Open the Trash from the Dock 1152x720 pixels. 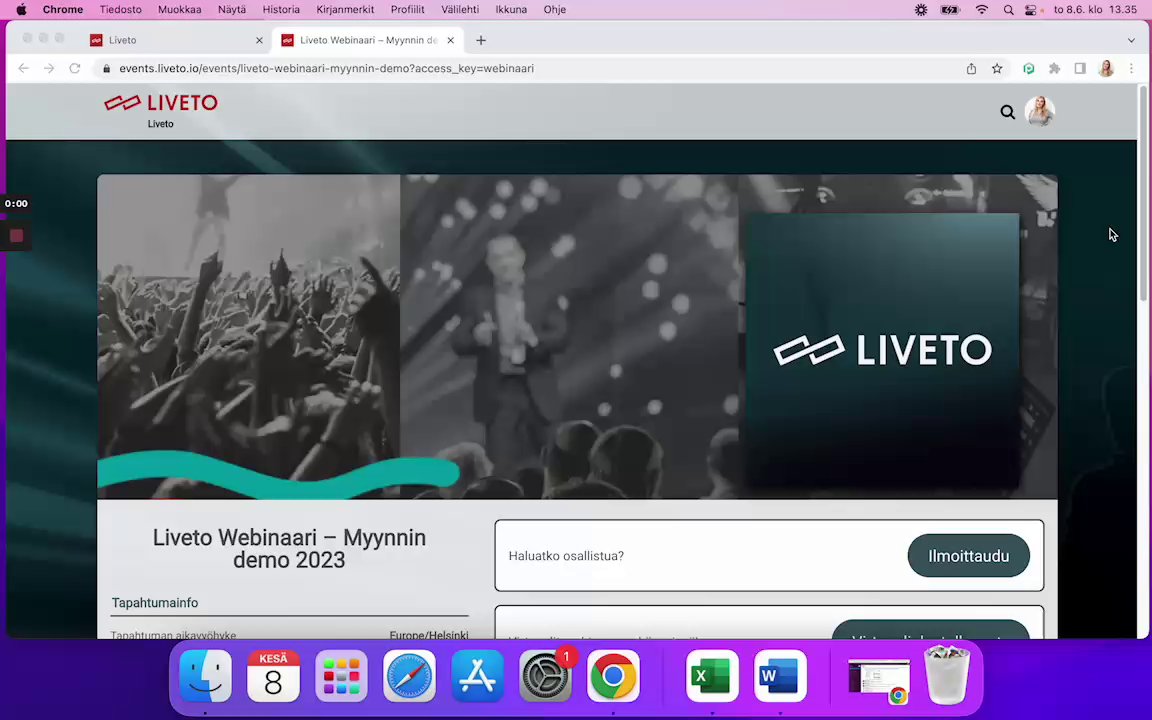(947, 676)
